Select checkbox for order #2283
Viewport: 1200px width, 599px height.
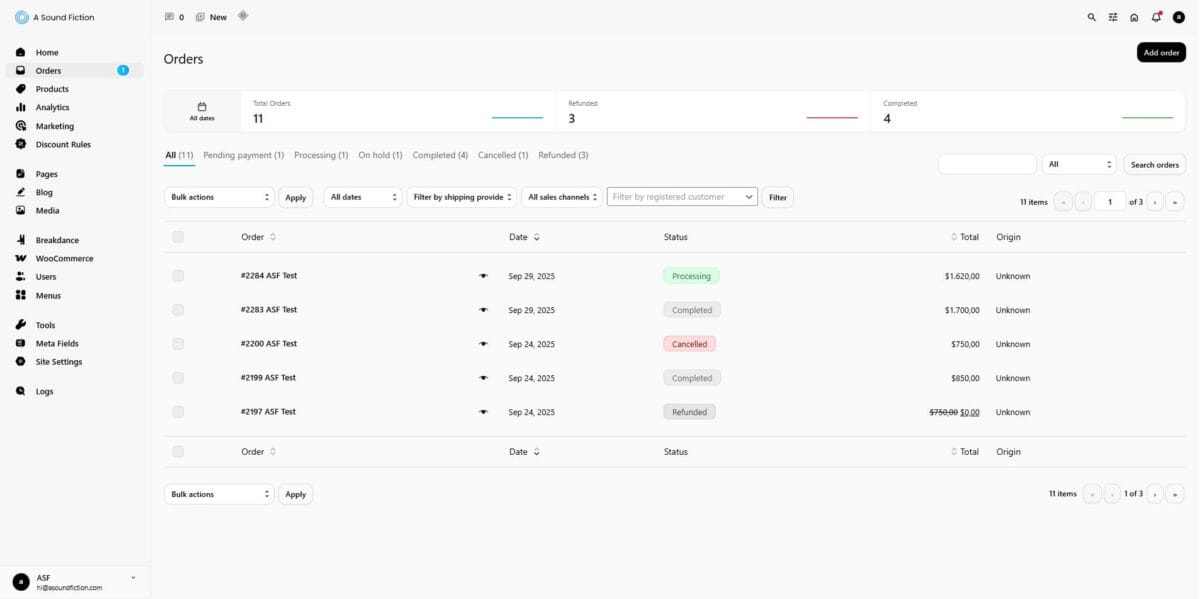(178, 310)
